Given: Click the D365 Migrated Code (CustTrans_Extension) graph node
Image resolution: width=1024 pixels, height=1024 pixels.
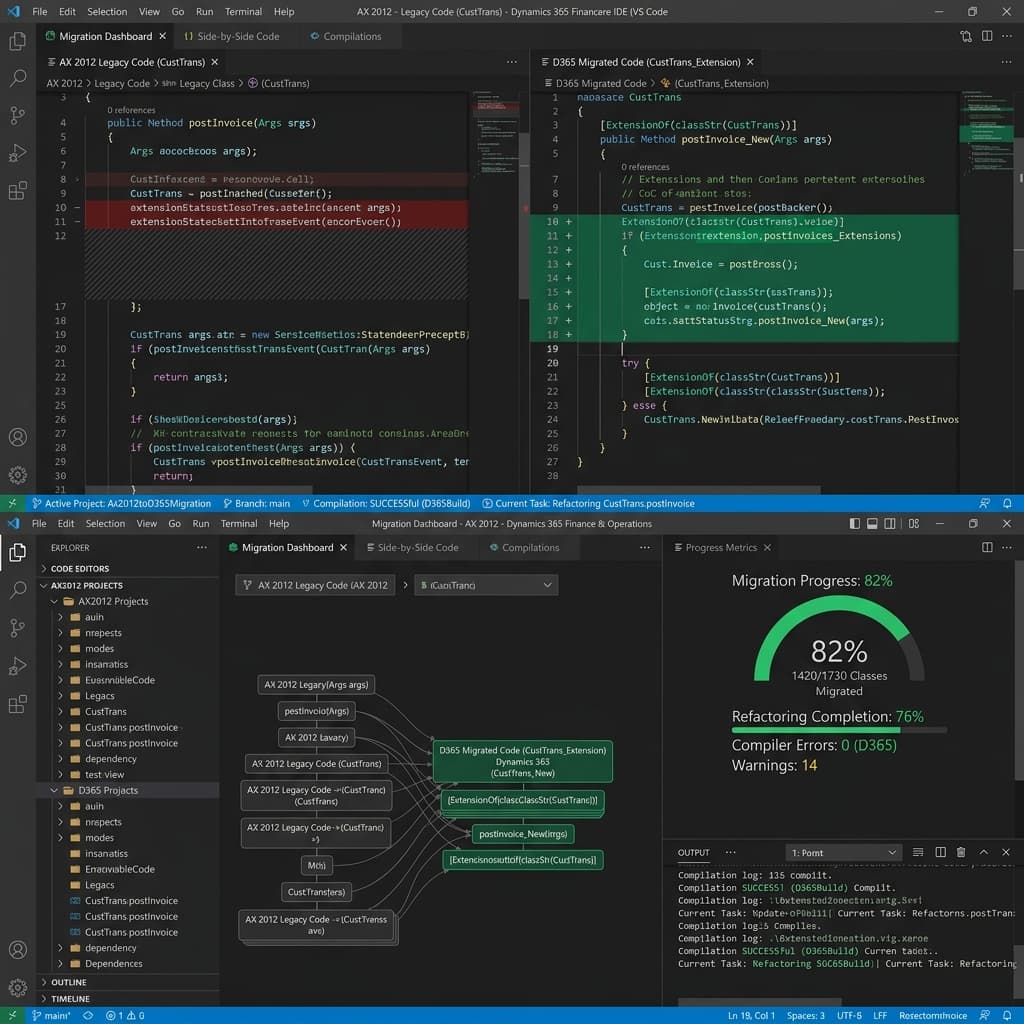Looking at the screenshot, I should coord(522,761).
